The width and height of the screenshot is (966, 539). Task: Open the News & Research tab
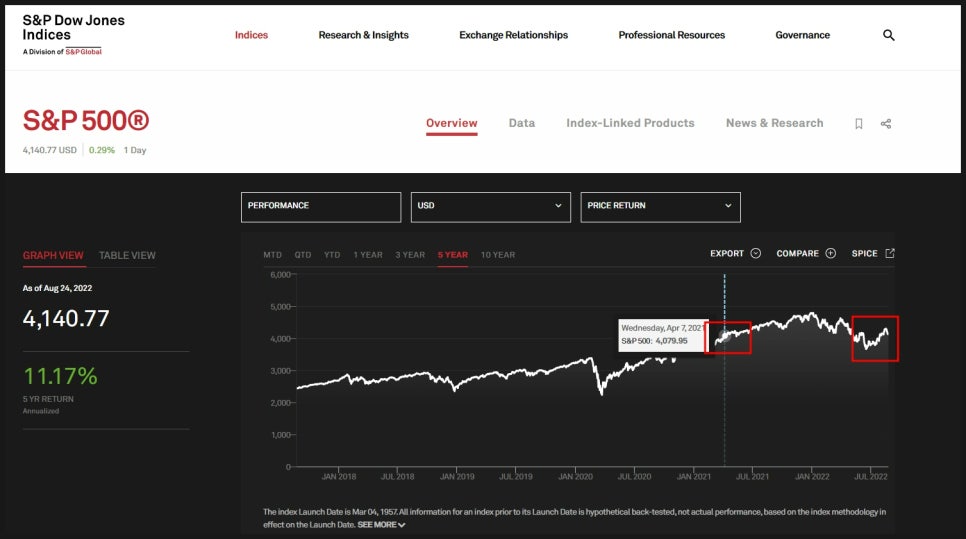[x=774, y=123]
